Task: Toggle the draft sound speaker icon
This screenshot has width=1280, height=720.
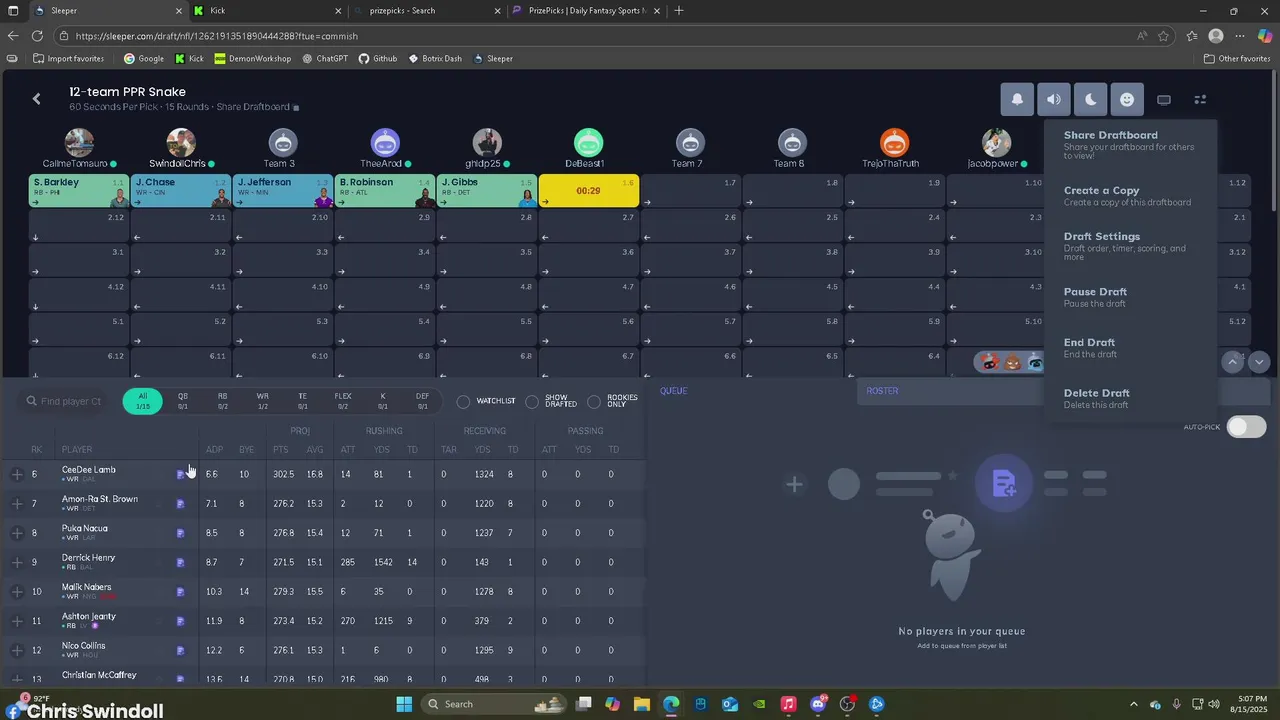Action: (x=1054, y=99)
